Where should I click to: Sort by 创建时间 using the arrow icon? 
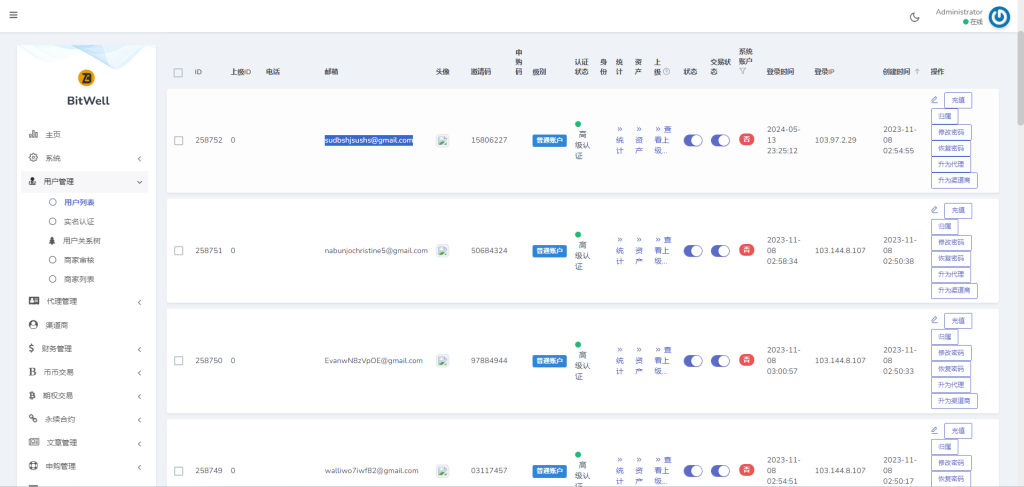tap(917, 72)
